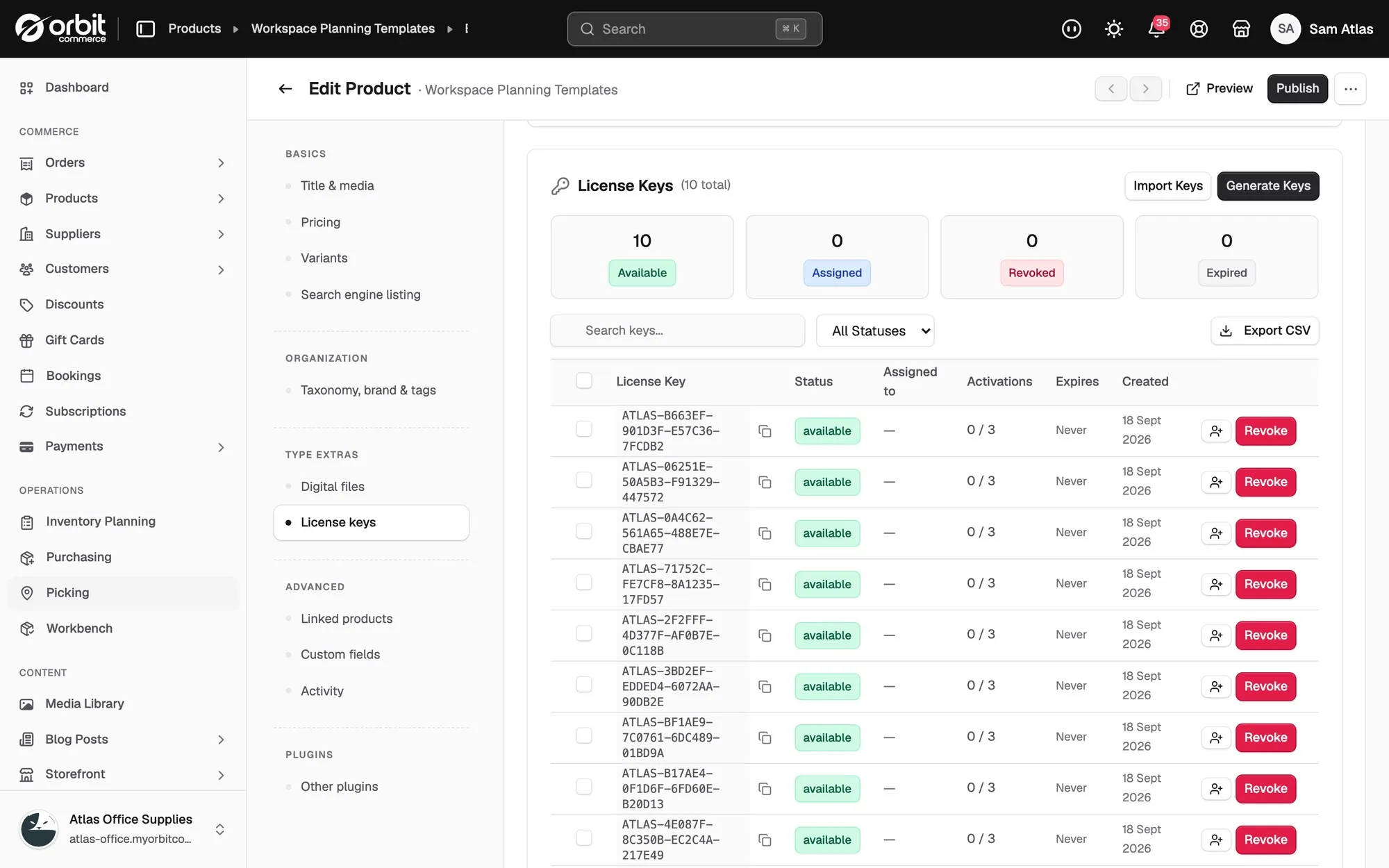This screenshot has height=868, width=1389.
Task: Assign user to key ATLAS-B663EF
Action: (1216, 431)
